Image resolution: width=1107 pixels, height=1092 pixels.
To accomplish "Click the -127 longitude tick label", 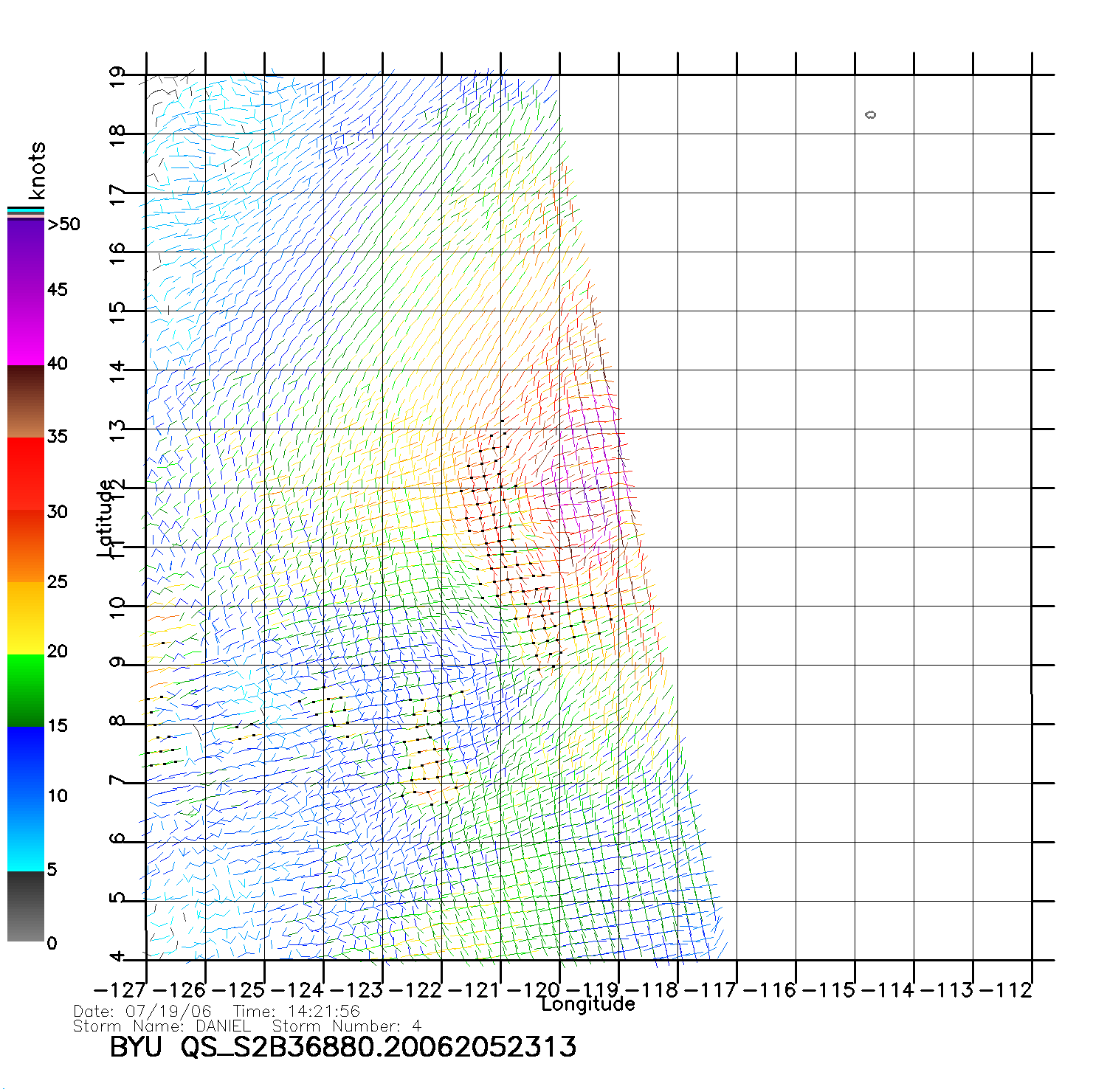I will pos(121,990).
